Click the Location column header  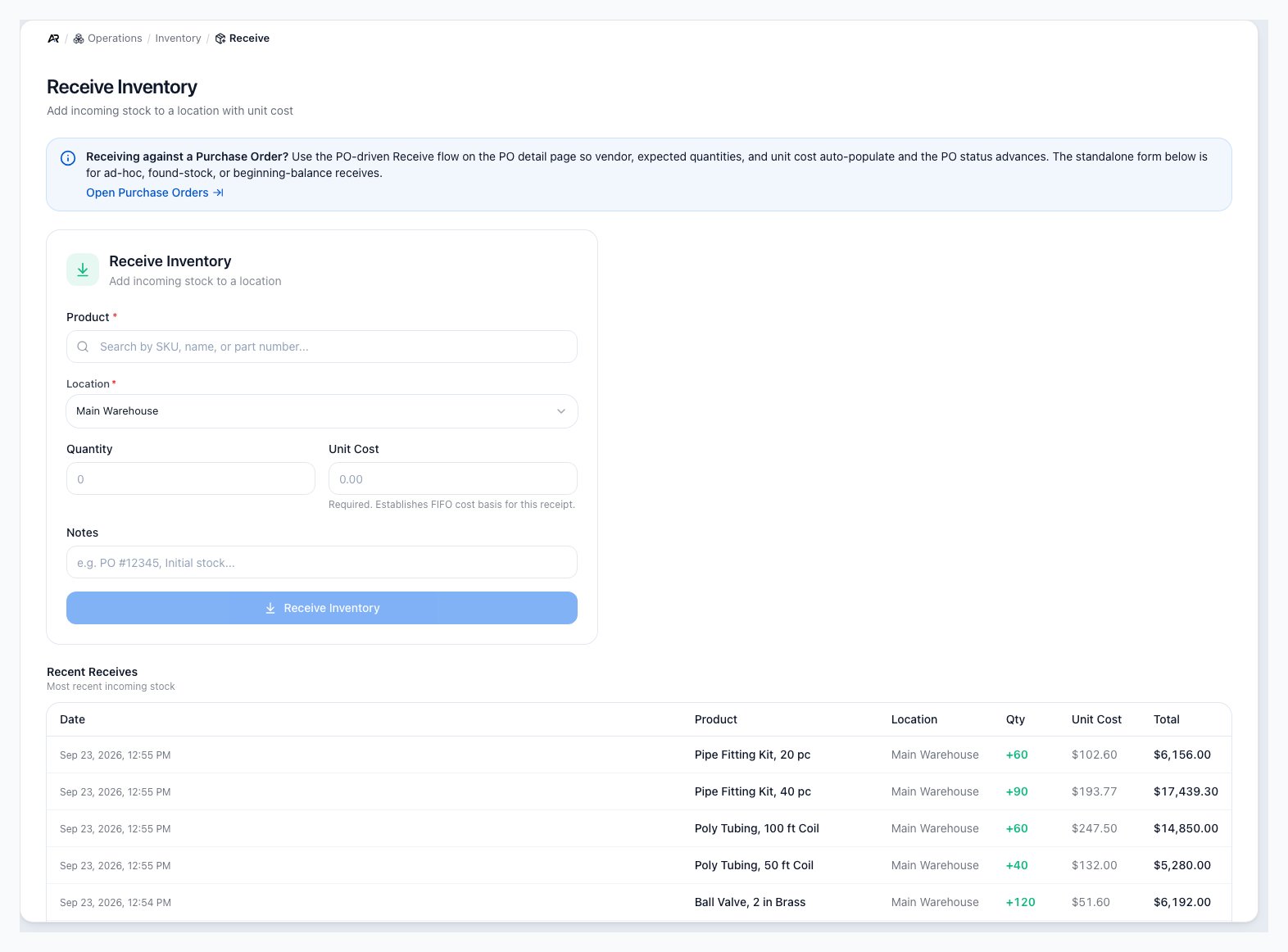(x=914, y=719)
